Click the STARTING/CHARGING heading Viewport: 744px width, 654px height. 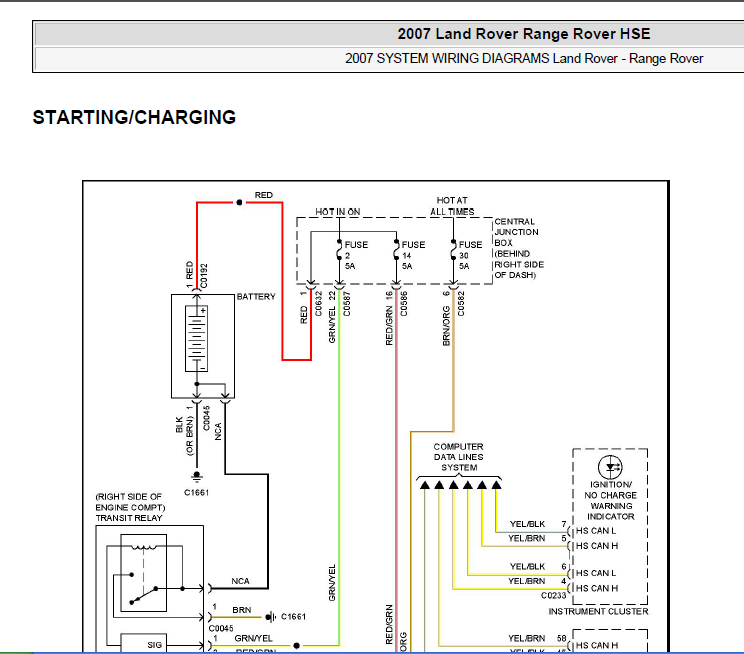(x=134, y=117)
